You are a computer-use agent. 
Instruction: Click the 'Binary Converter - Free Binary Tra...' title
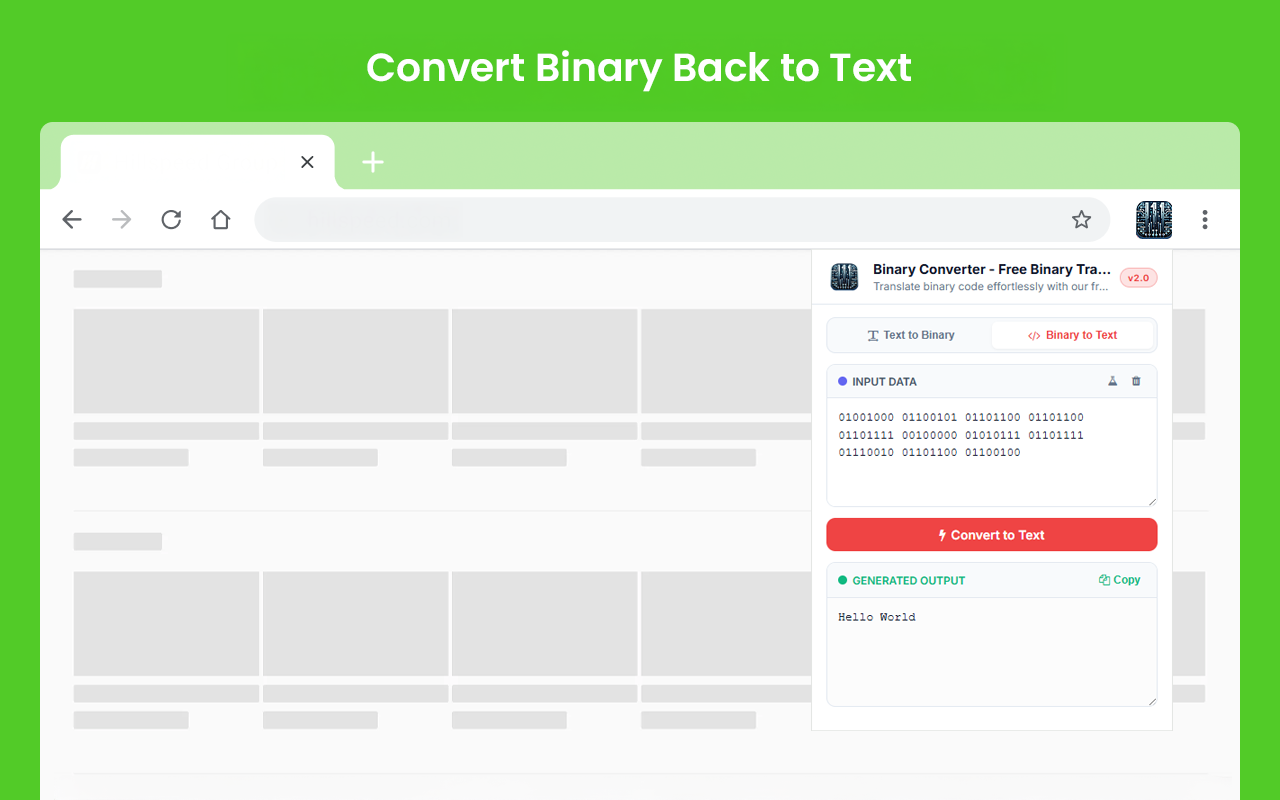[x=992, y=270]
